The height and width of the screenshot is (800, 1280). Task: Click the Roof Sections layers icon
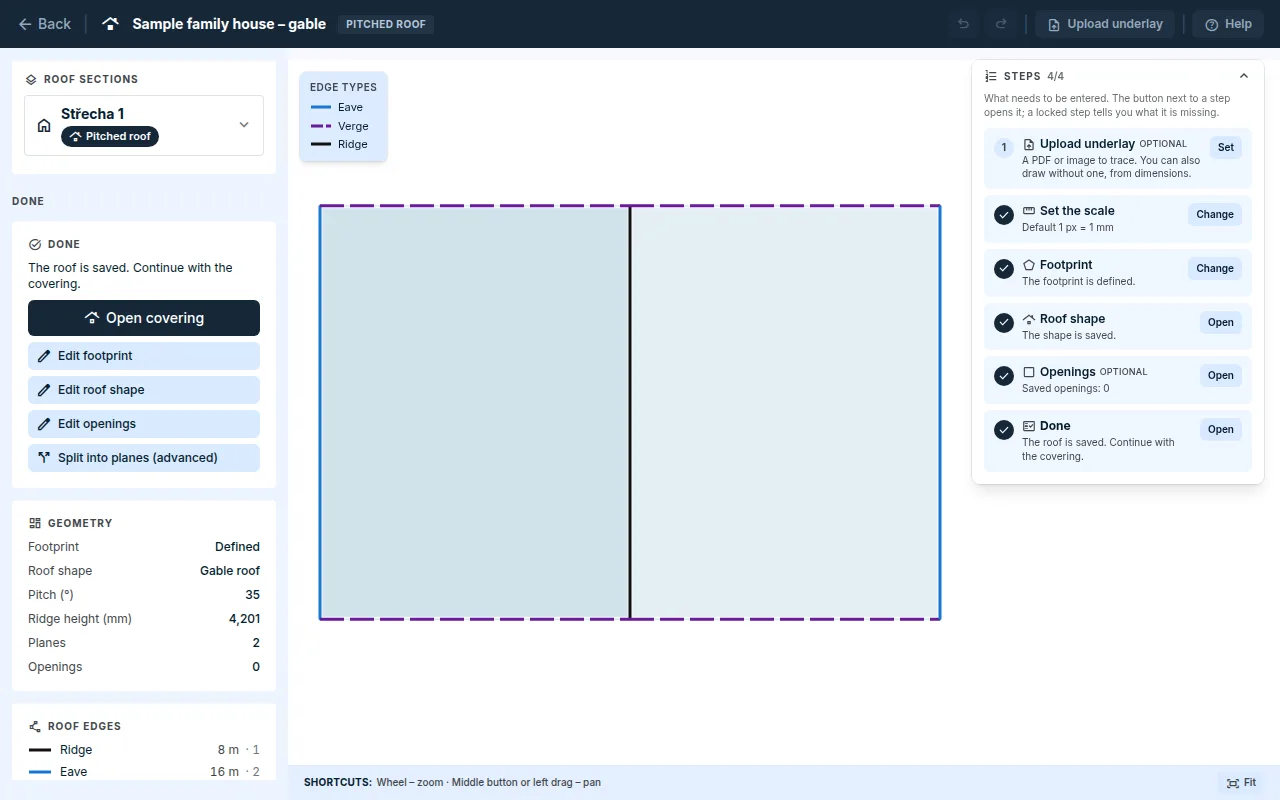click(x=31, y=79)
